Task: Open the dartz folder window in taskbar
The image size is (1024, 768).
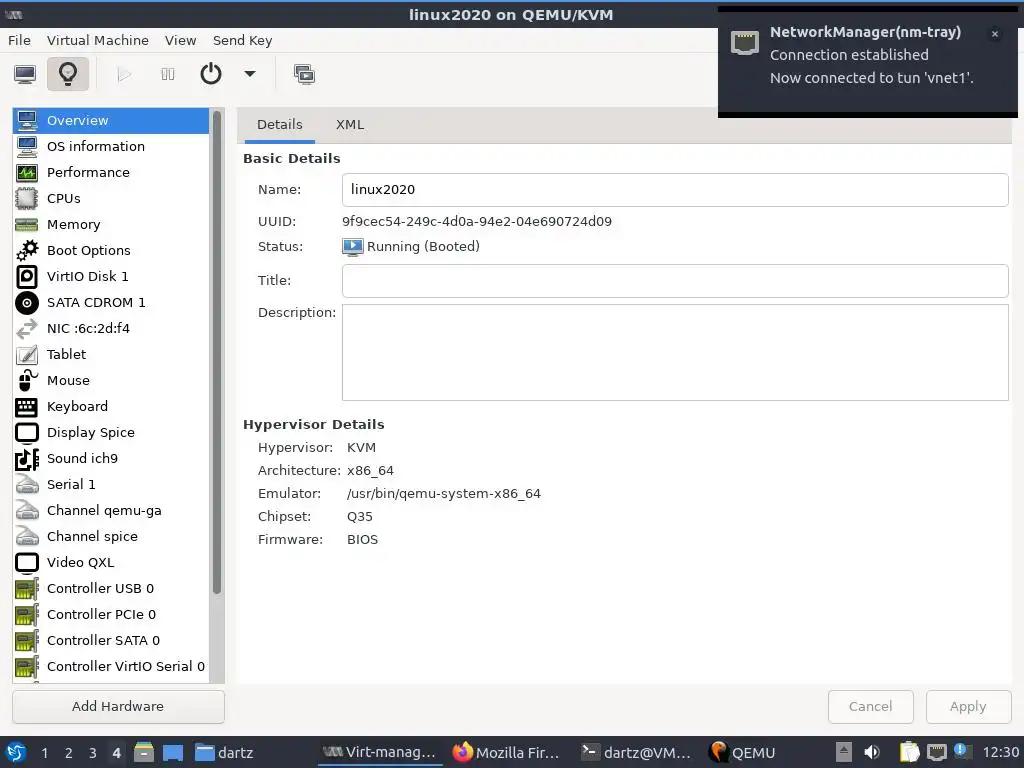Action: coord(224,752)
